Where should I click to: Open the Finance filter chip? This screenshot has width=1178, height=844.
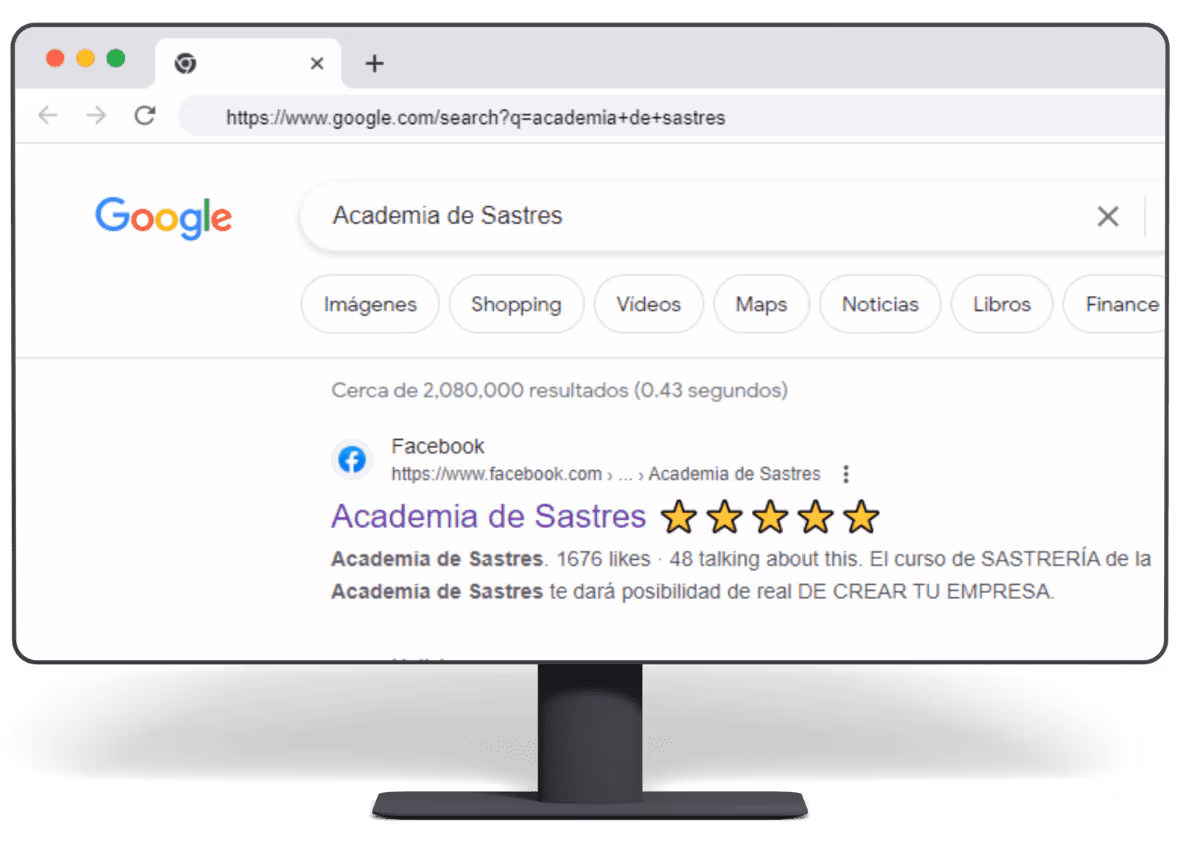[x=1116, y=304]
